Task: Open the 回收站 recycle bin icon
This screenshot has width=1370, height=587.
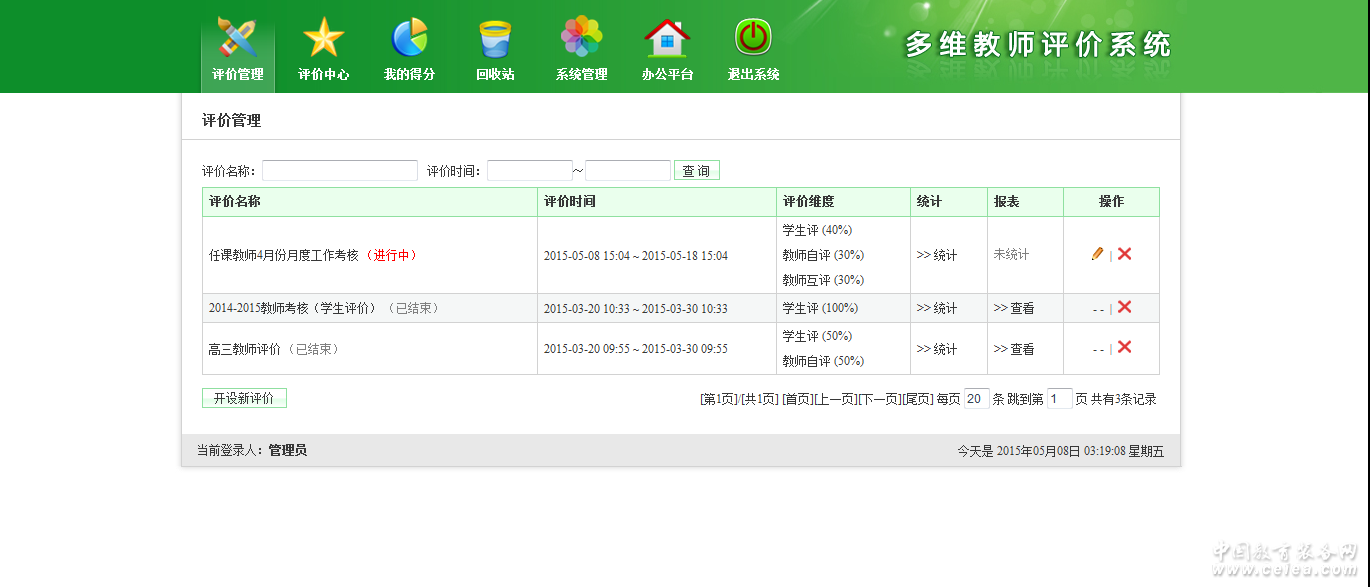Action: [x=495, y=39]
